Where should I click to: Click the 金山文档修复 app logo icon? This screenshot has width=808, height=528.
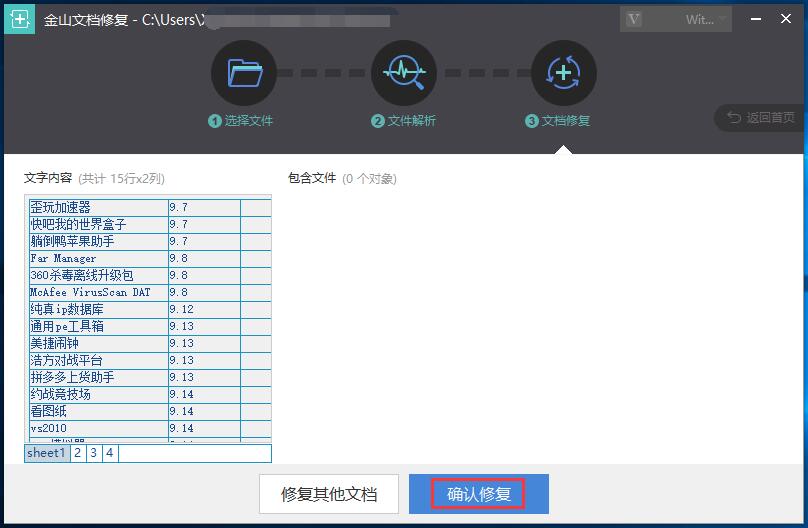(19, 19)
